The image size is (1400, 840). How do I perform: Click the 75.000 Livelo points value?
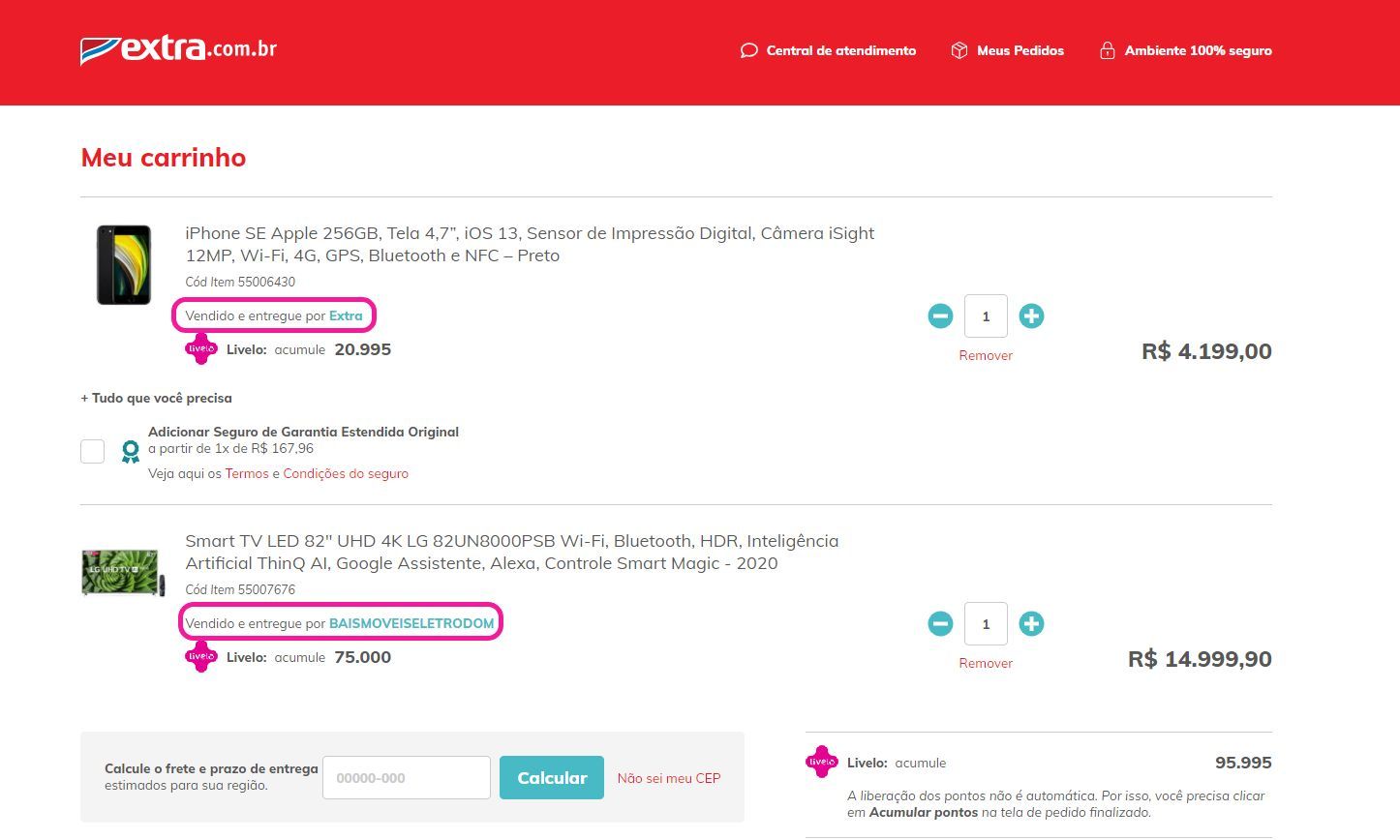coord(363,657)
